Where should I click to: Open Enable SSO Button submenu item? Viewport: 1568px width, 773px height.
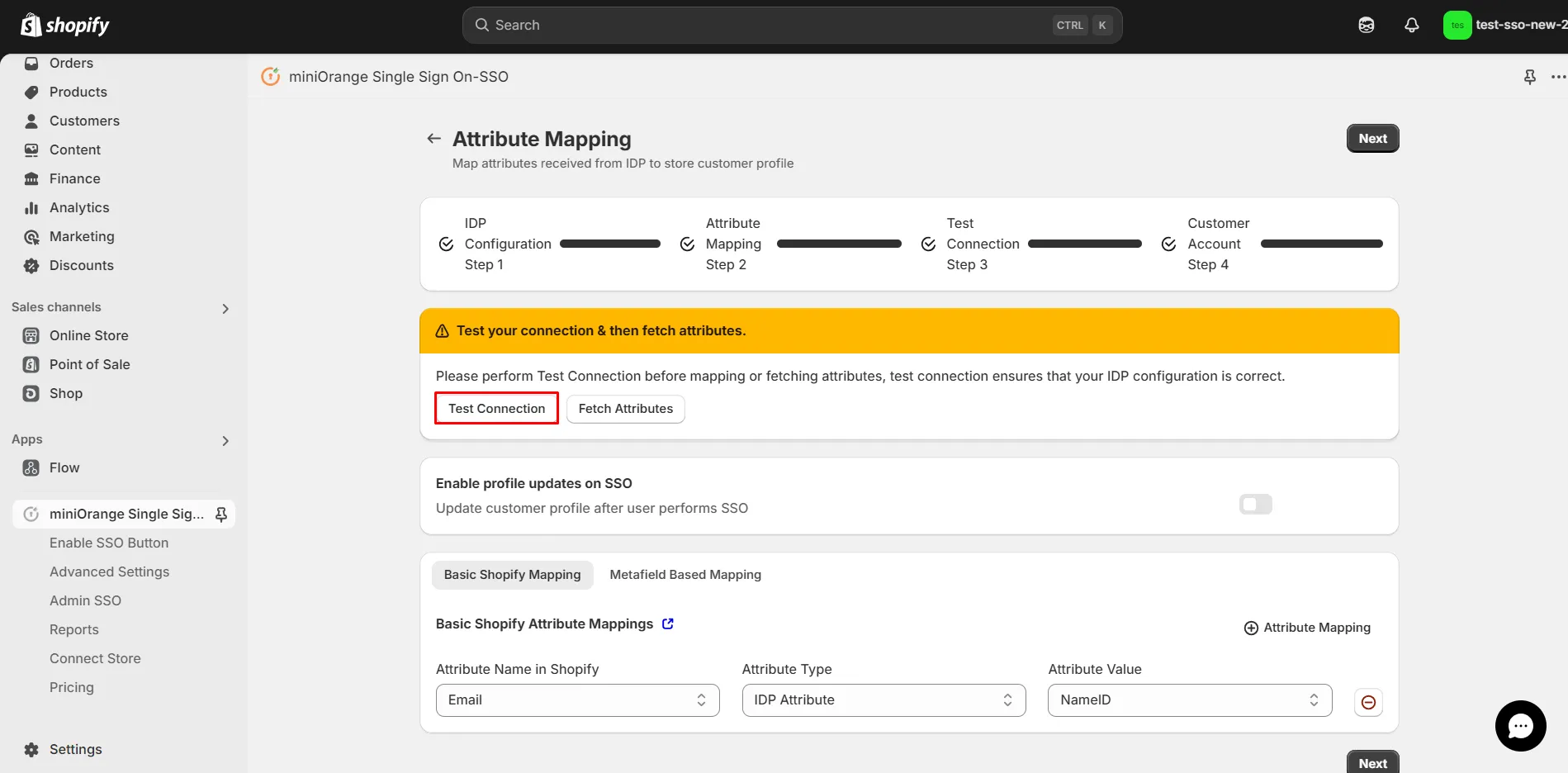click(x=109, y=543)
